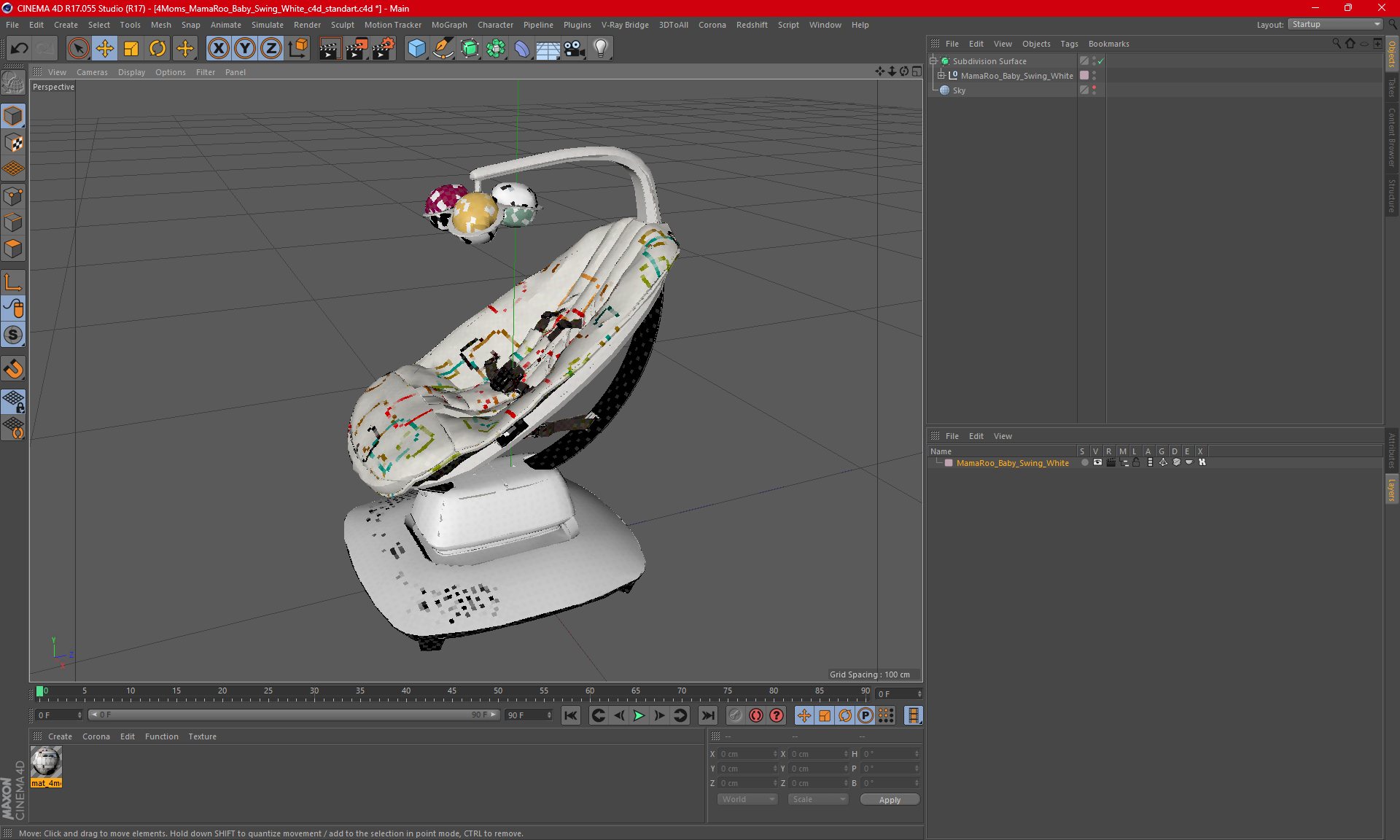
Task: Activate the Move tool in toolbar
Action: click(x=105, y=48)
